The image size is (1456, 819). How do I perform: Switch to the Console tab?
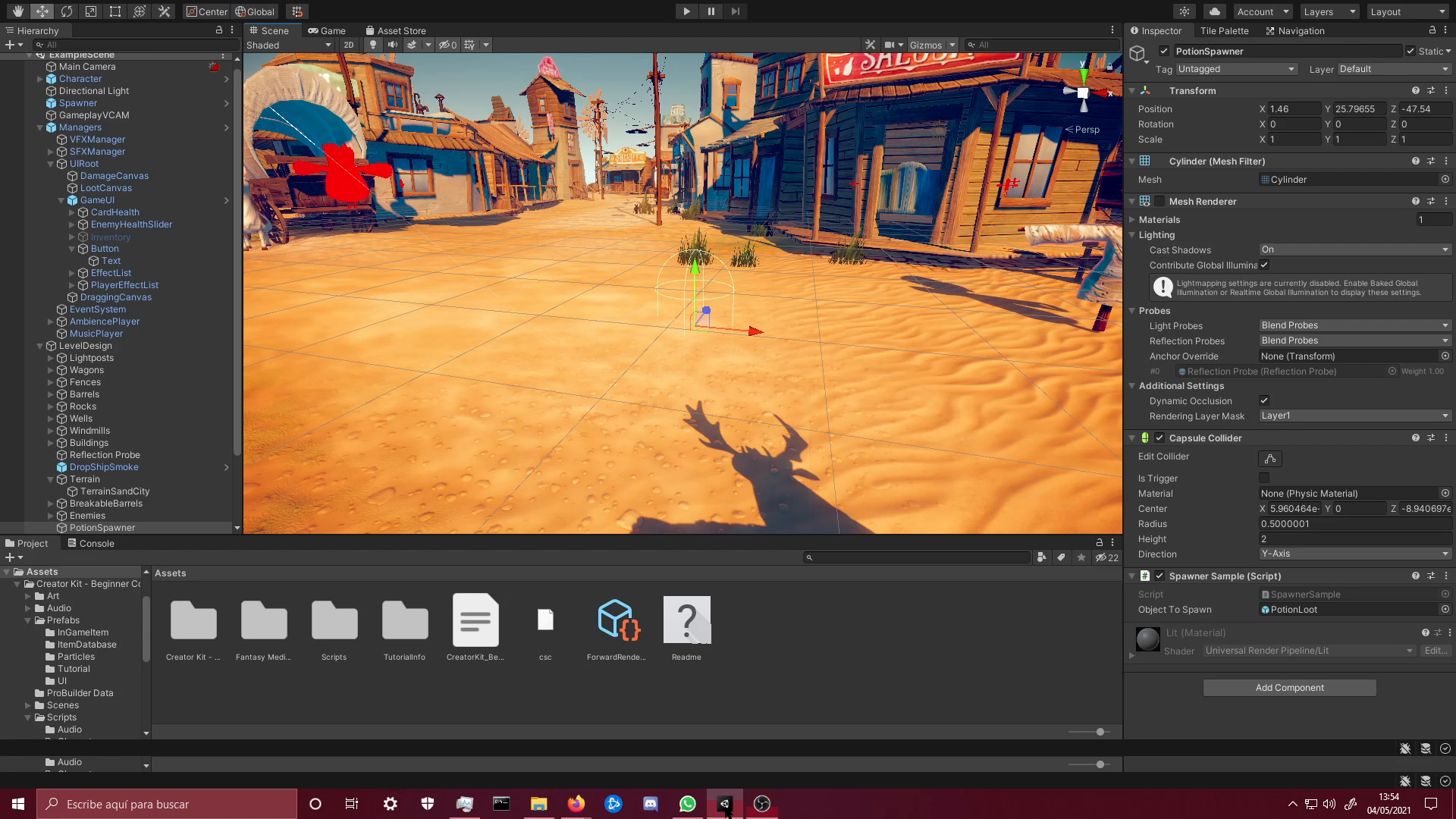click(96, 543)
